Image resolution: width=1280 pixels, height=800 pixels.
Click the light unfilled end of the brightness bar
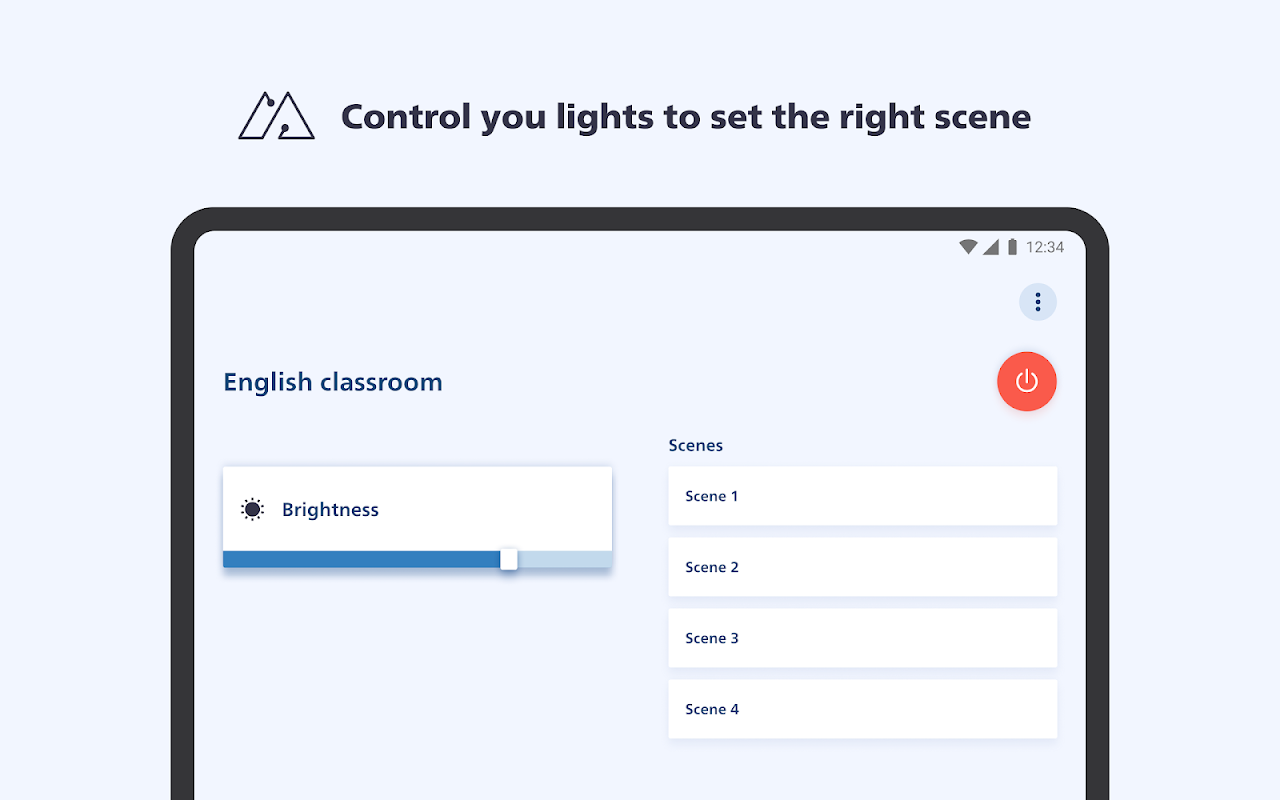[565, 559]
